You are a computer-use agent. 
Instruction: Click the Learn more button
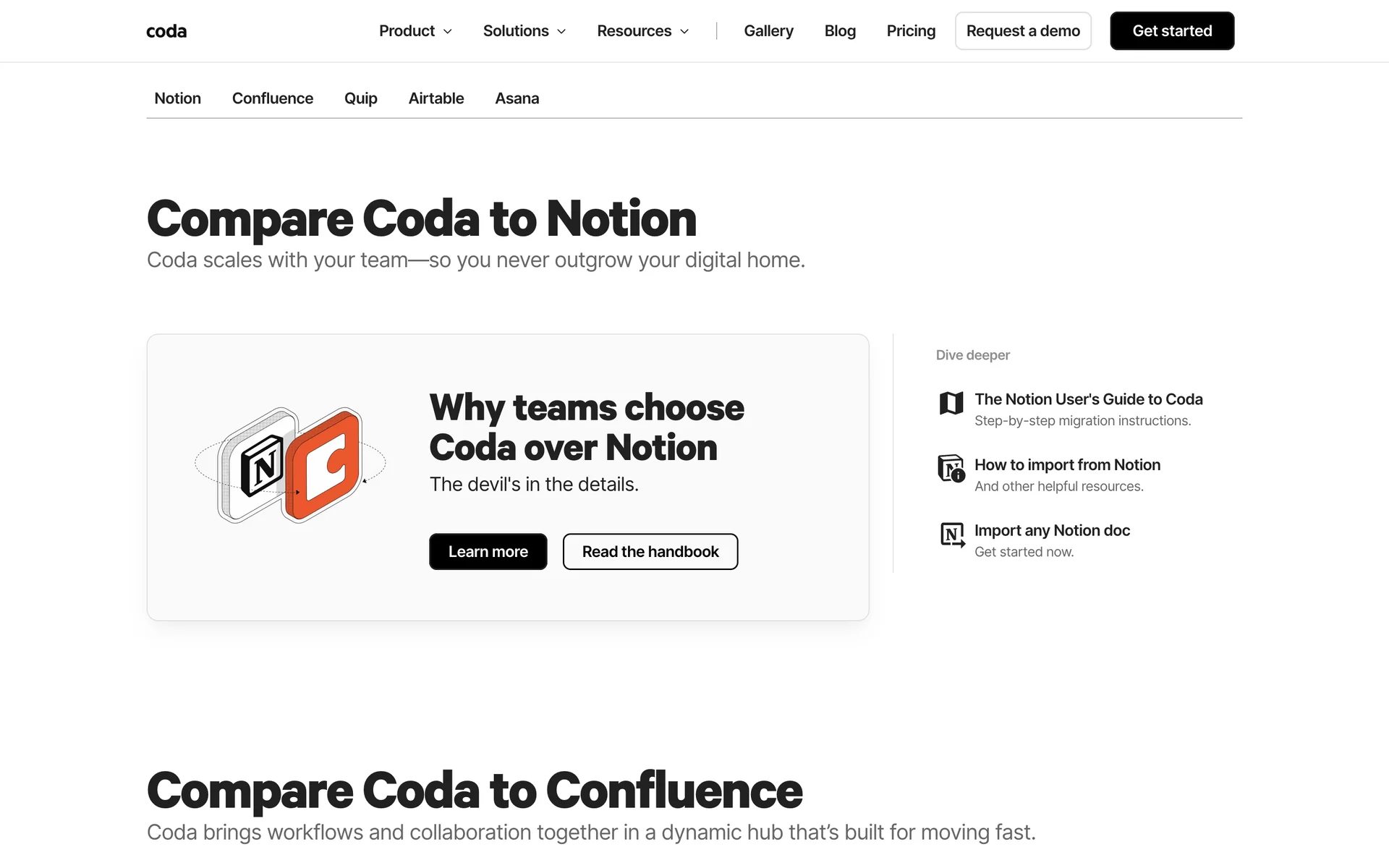point(488,552)
